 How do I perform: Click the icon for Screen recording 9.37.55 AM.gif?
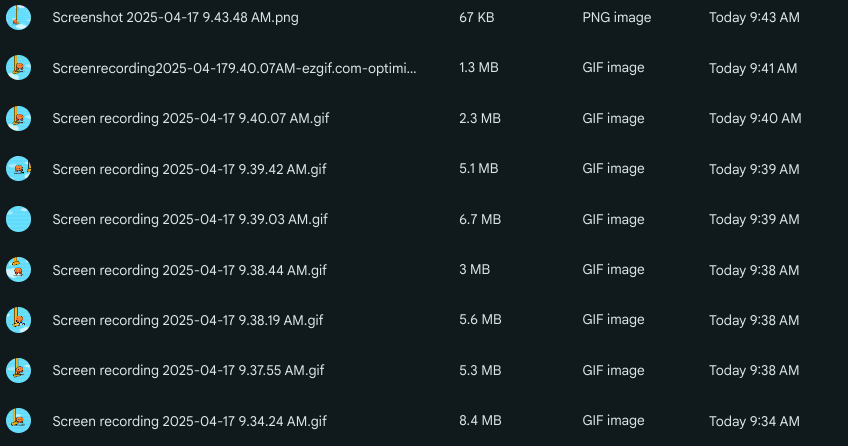click(x=18, y=370)
